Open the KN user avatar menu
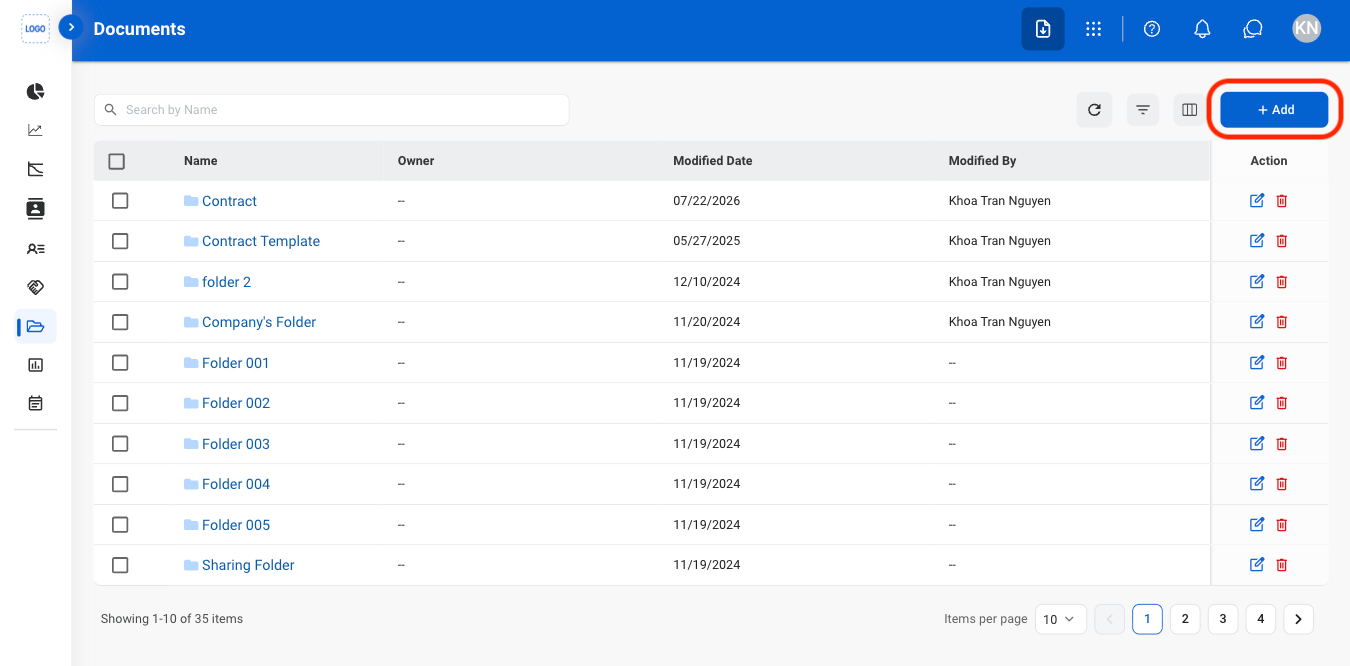This screenshot has width=1350, height=666. [1306, 28]
